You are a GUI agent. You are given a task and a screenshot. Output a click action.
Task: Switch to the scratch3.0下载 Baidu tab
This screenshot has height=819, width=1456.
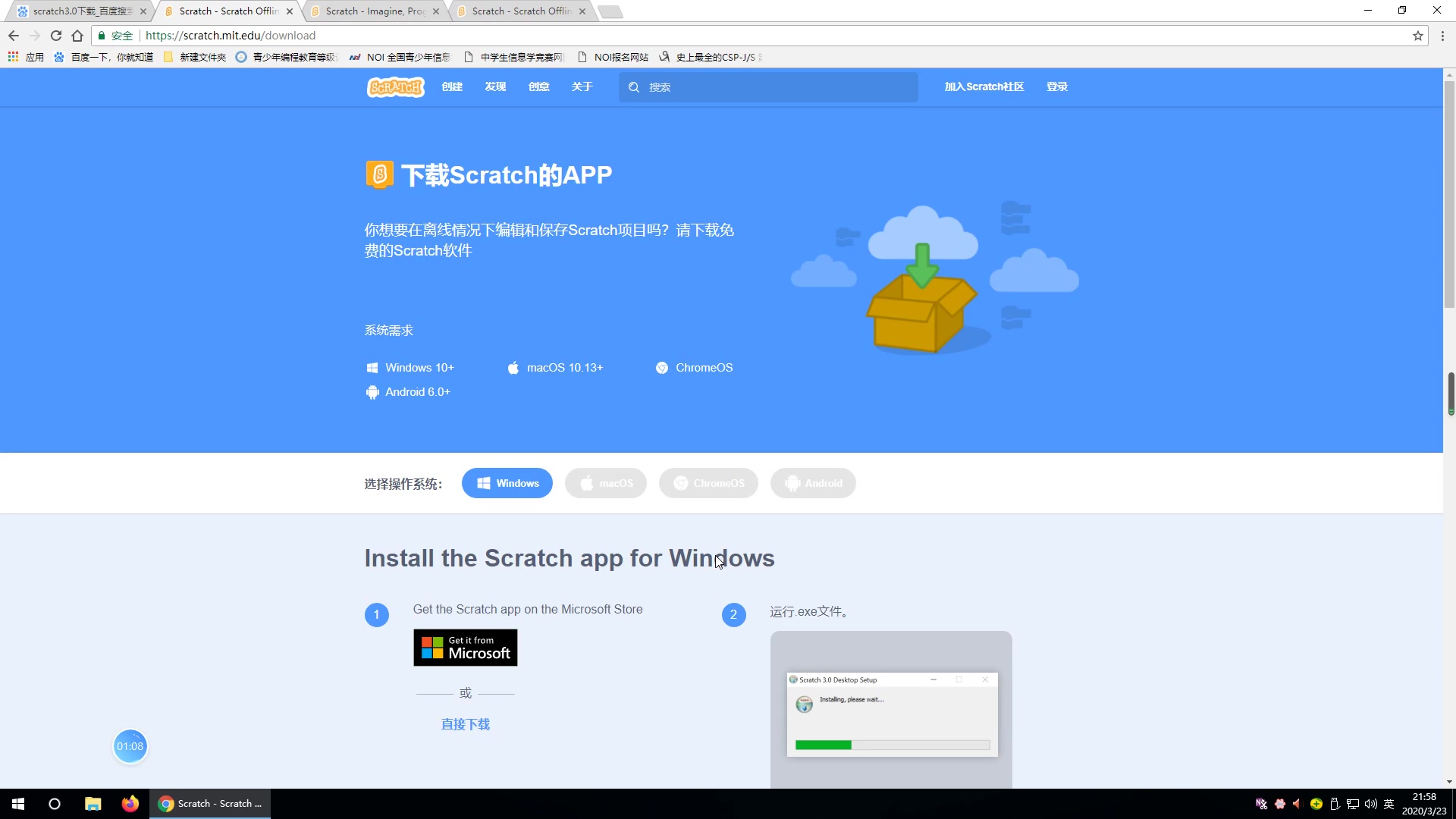81,11
